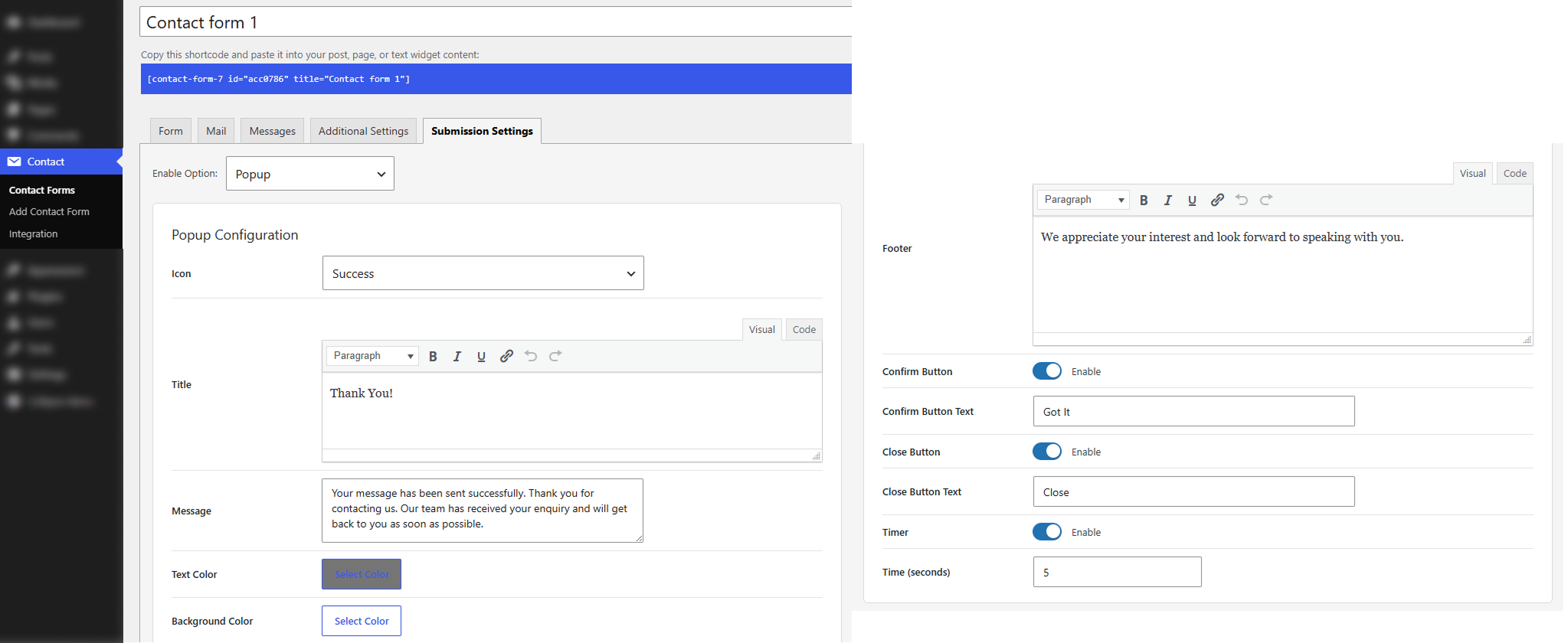Open the Additional Settings tab
The image size is (1568, 643).
tap(364, 131)
